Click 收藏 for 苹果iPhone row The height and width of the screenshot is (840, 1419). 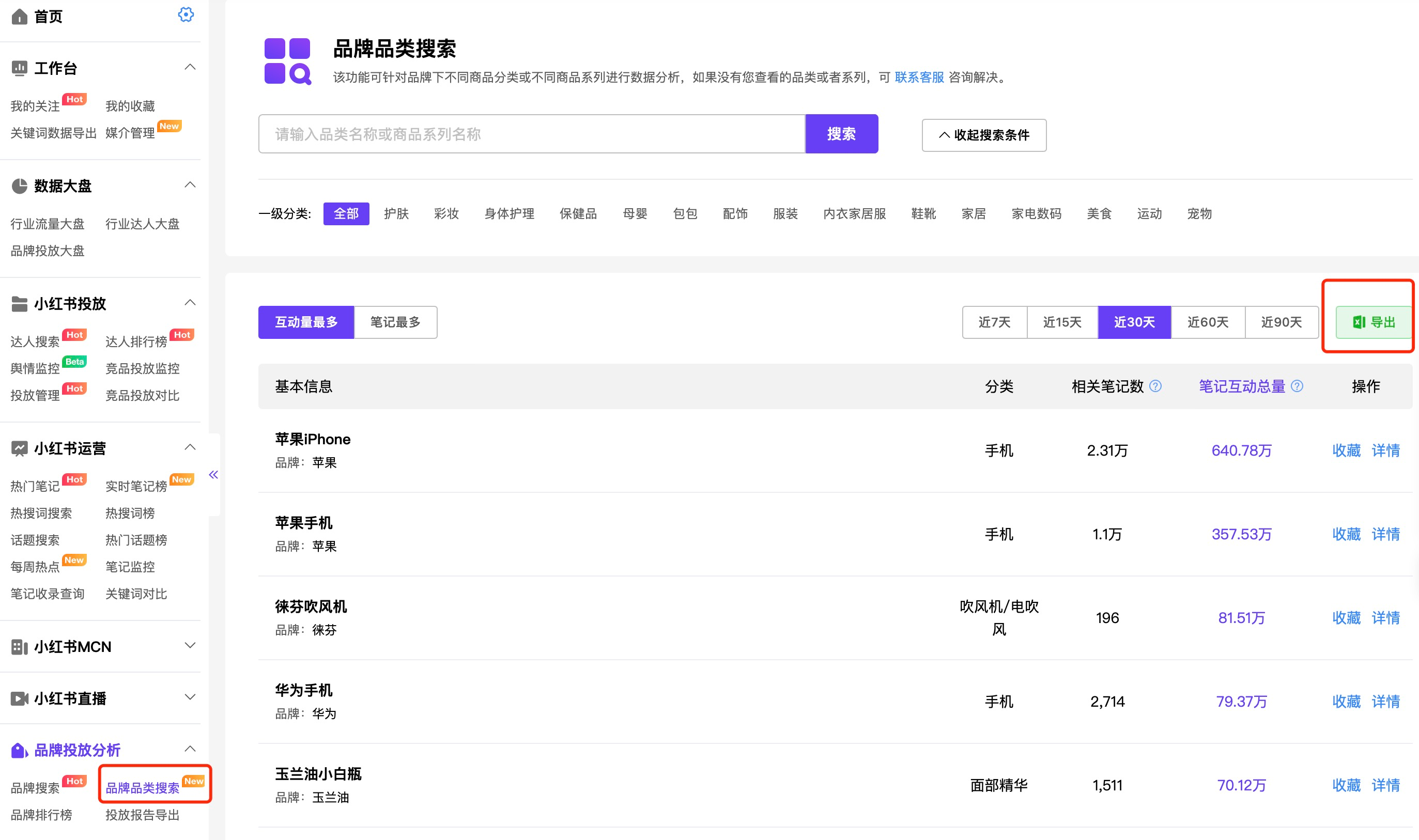(1347, 450)
